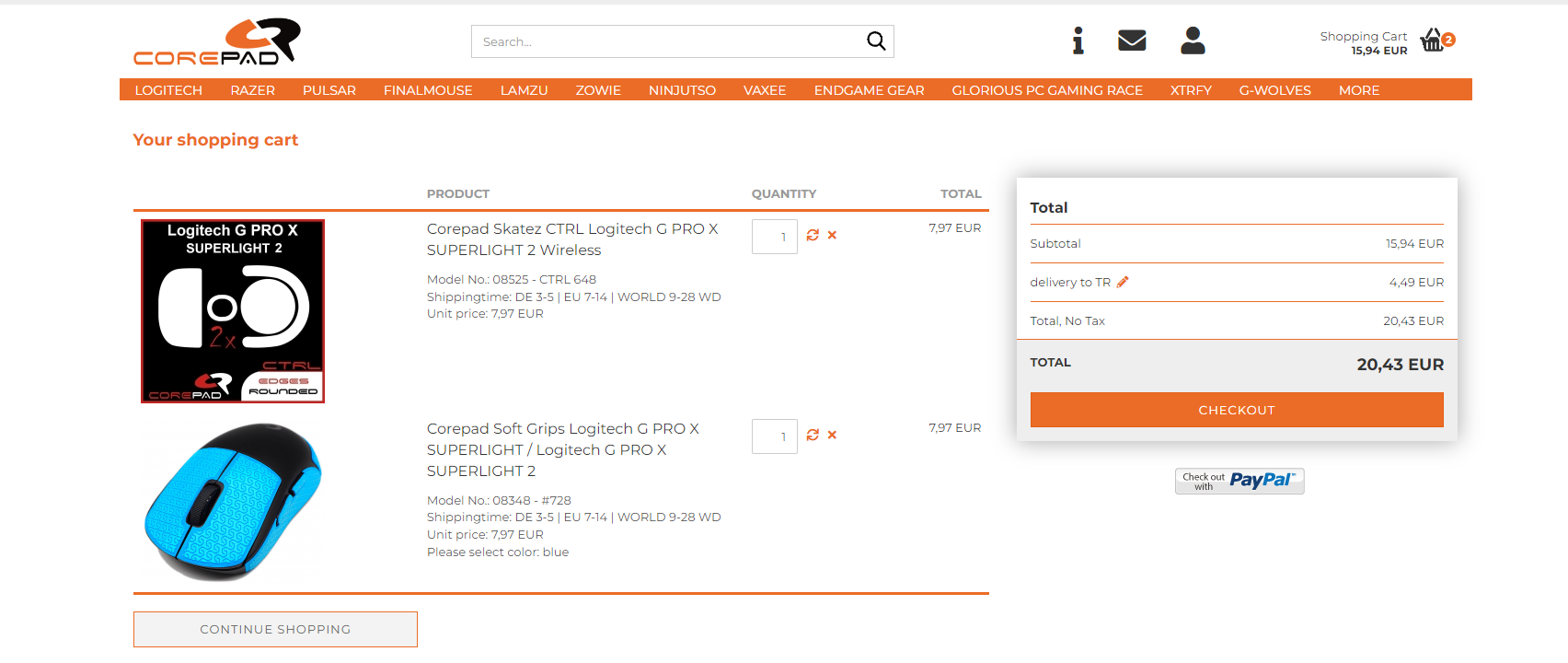Open the LAMZU menu

point(525,90)
